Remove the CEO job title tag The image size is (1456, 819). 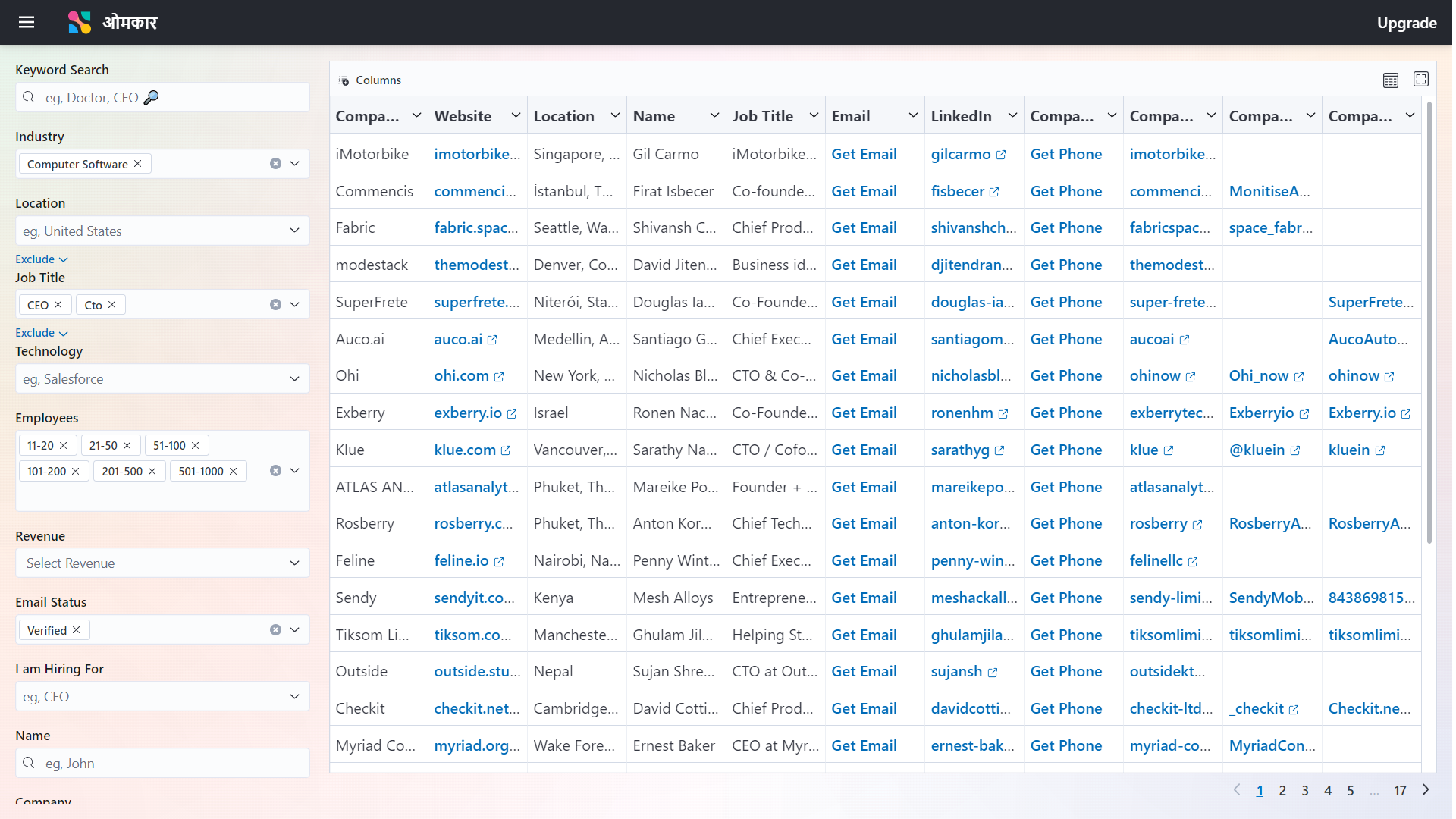(58, 304)
